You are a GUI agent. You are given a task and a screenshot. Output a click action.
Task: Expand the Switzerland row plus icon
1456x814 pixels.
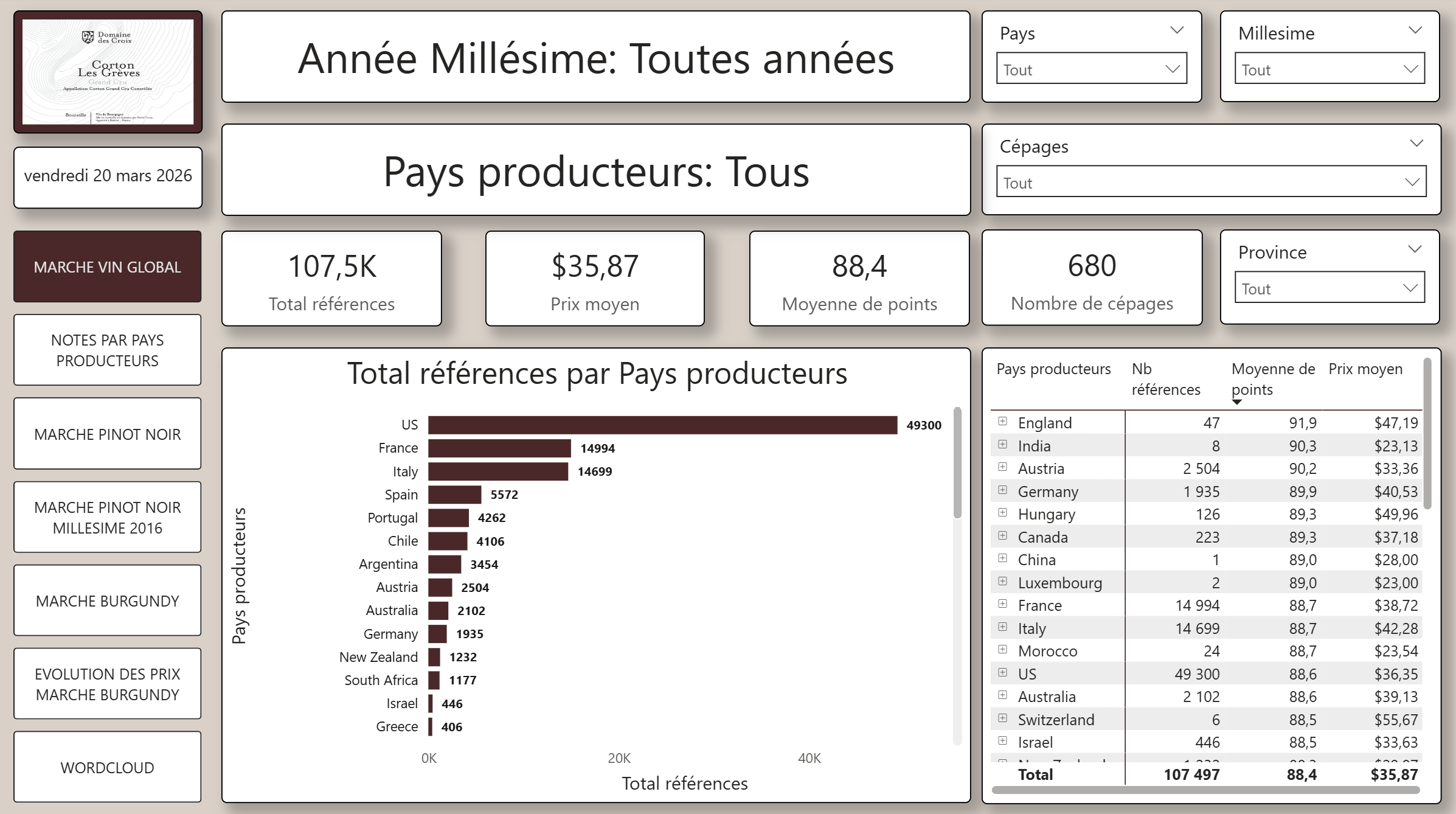point(1002,718)
